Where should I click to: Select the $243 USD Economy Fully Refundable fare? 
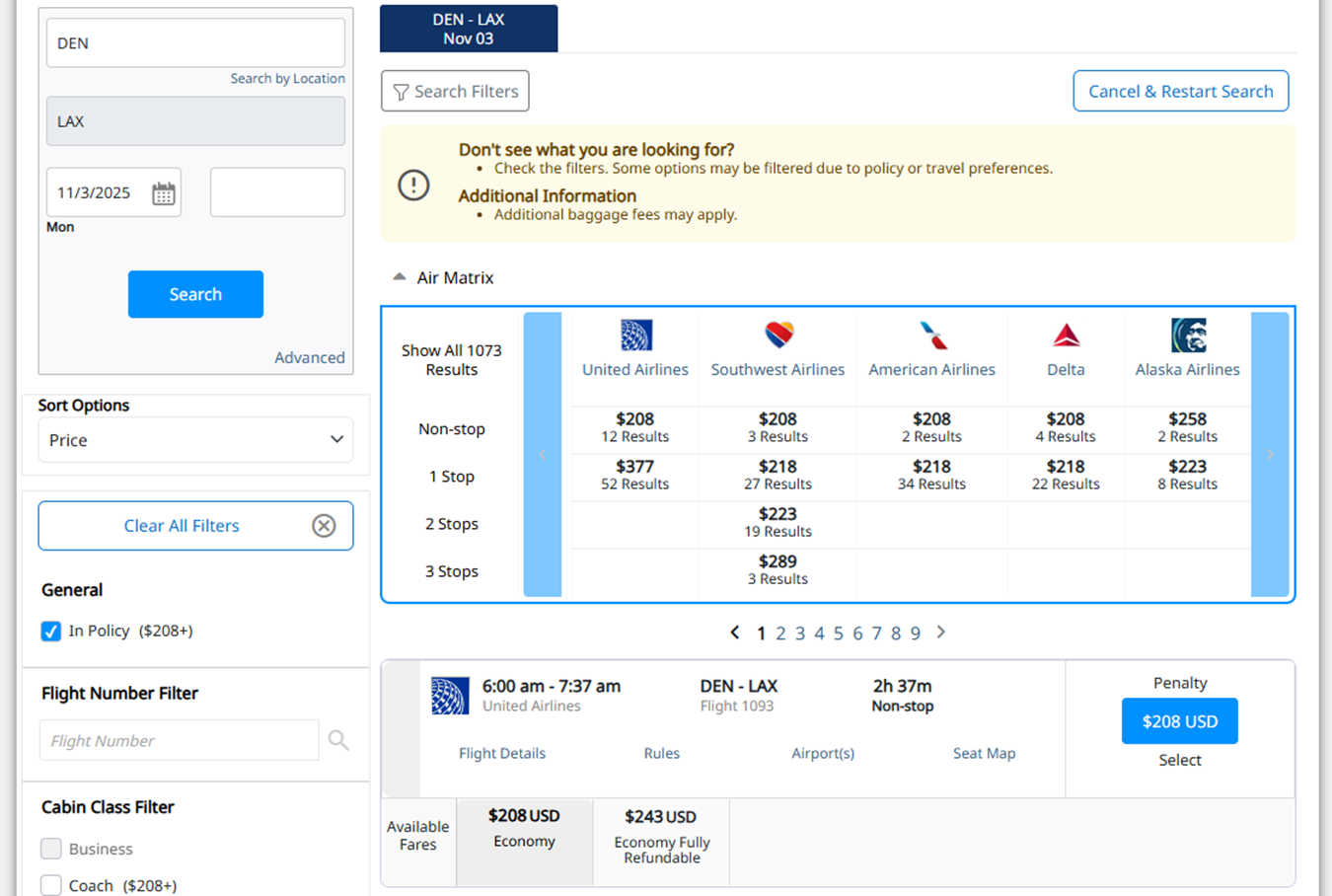point(661,836)
